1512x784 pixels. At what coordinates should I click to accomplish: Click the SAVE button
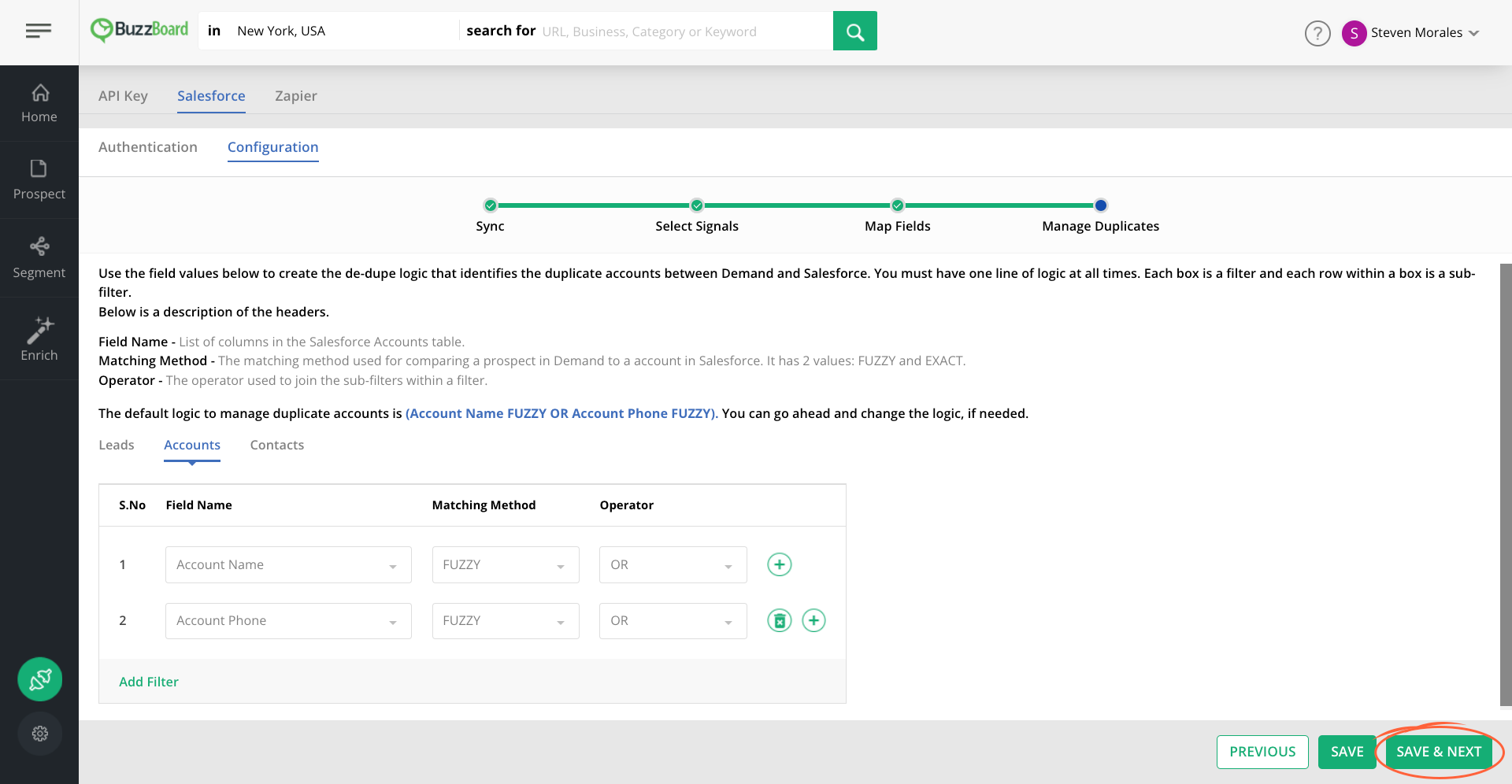point(1347,752)
